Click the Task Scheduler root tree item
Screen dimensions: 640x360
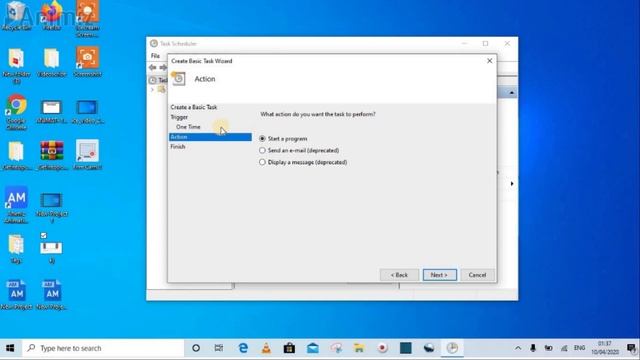[158, 80]
